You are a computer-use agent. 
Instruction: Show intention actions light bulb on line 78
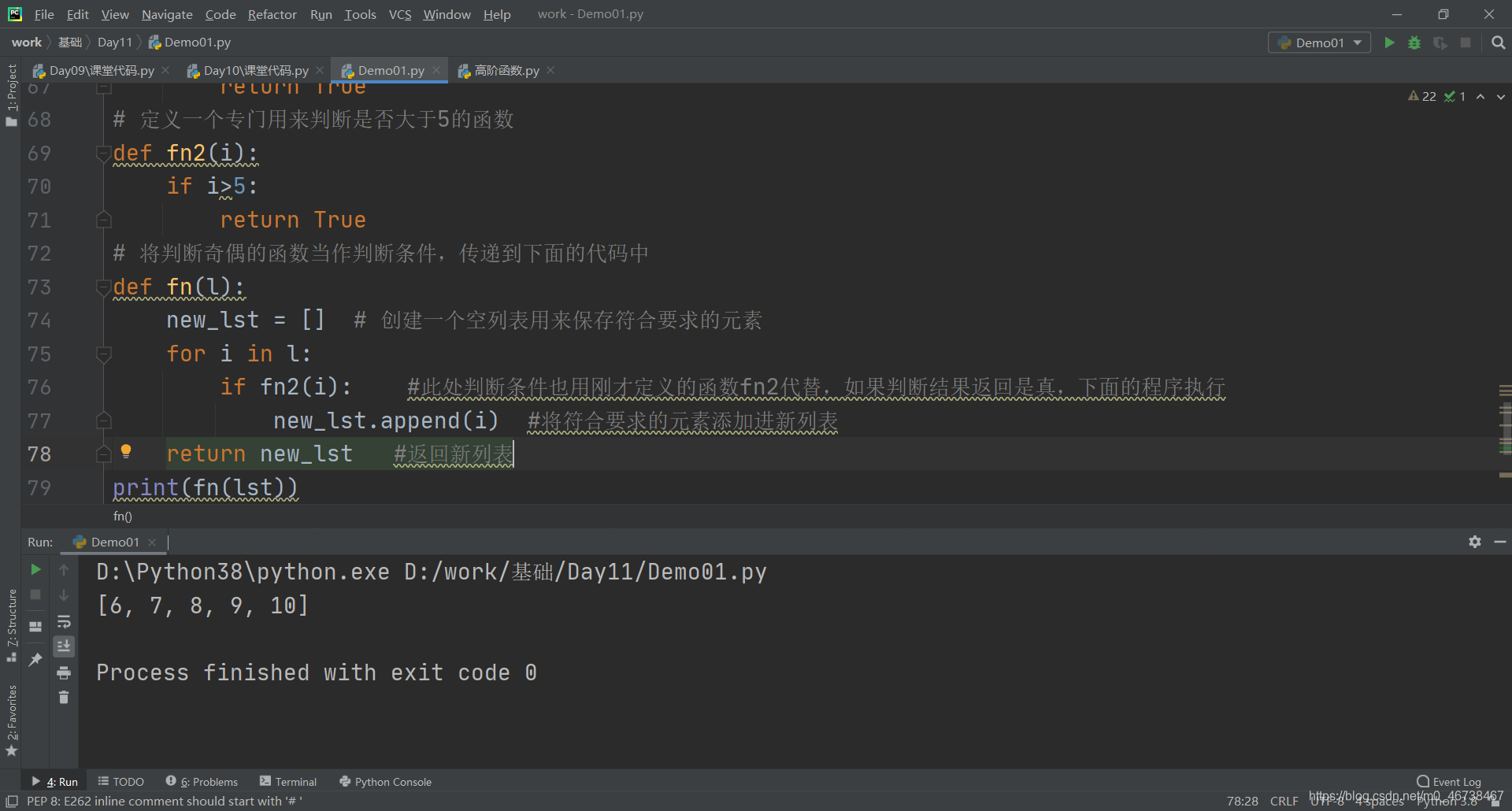pos(126,452)
